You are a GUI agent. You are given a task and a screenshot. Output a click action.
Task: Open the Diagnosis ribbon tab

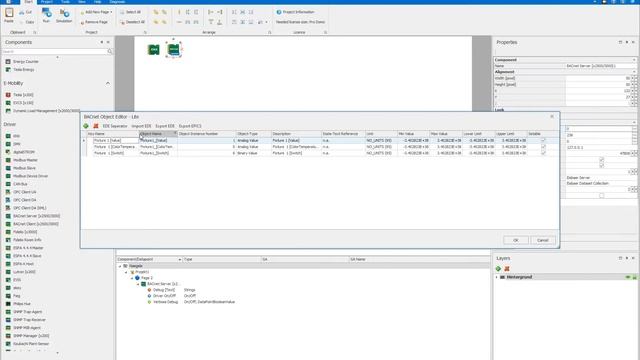click(117, 2)
